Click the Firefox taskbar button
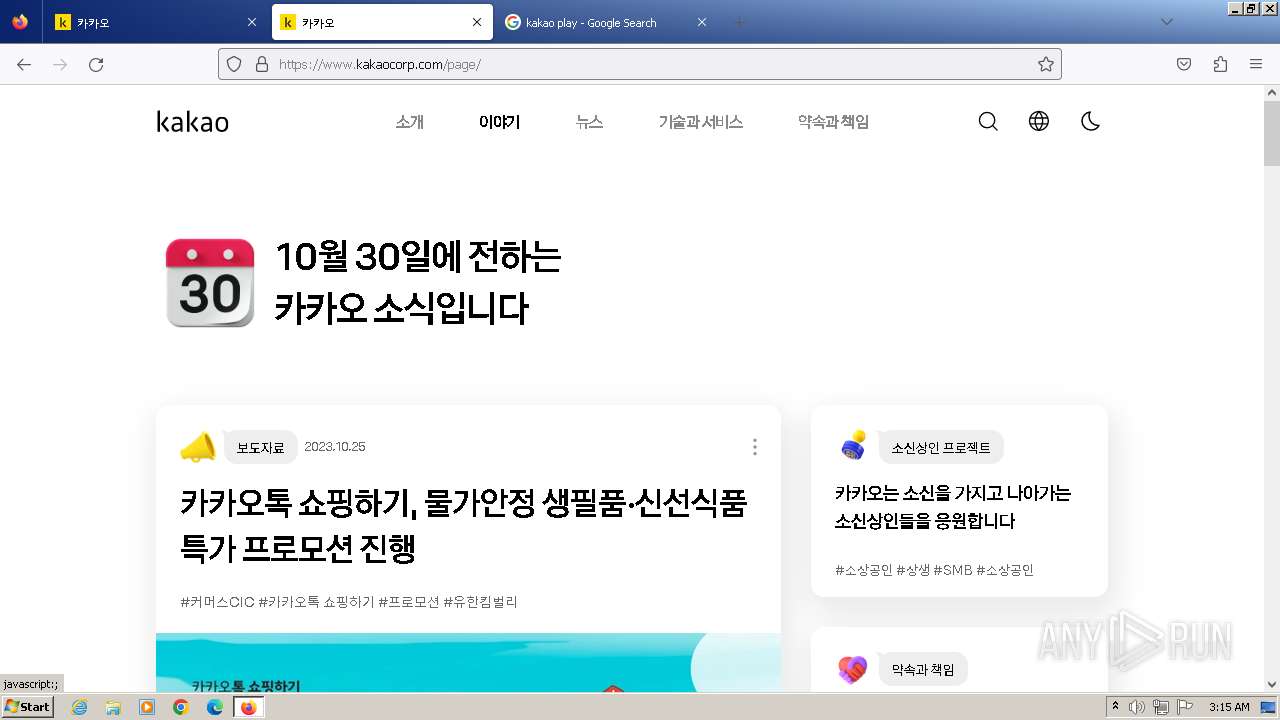Image resolution: width=1280 pixels, height=720 pixels. (248, 707)
